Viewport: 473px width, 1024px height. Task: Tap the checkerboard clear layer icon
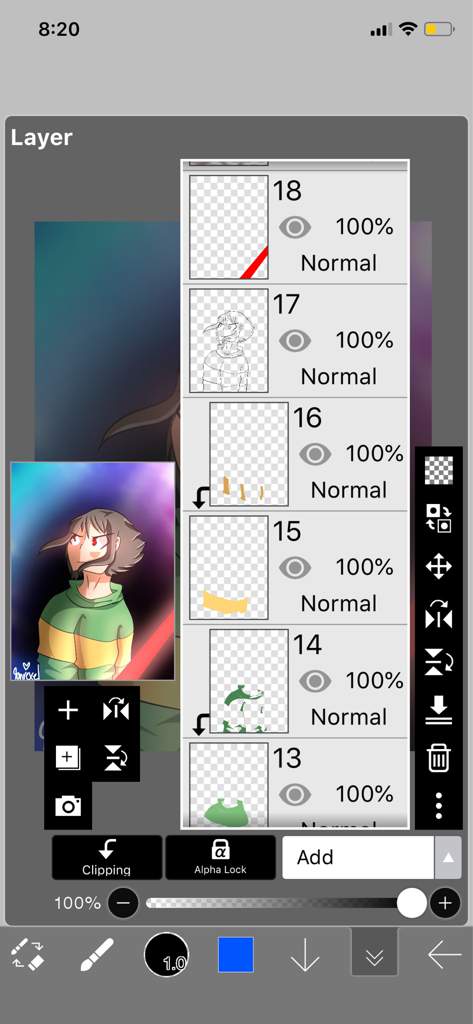click(x=438, y=470)
